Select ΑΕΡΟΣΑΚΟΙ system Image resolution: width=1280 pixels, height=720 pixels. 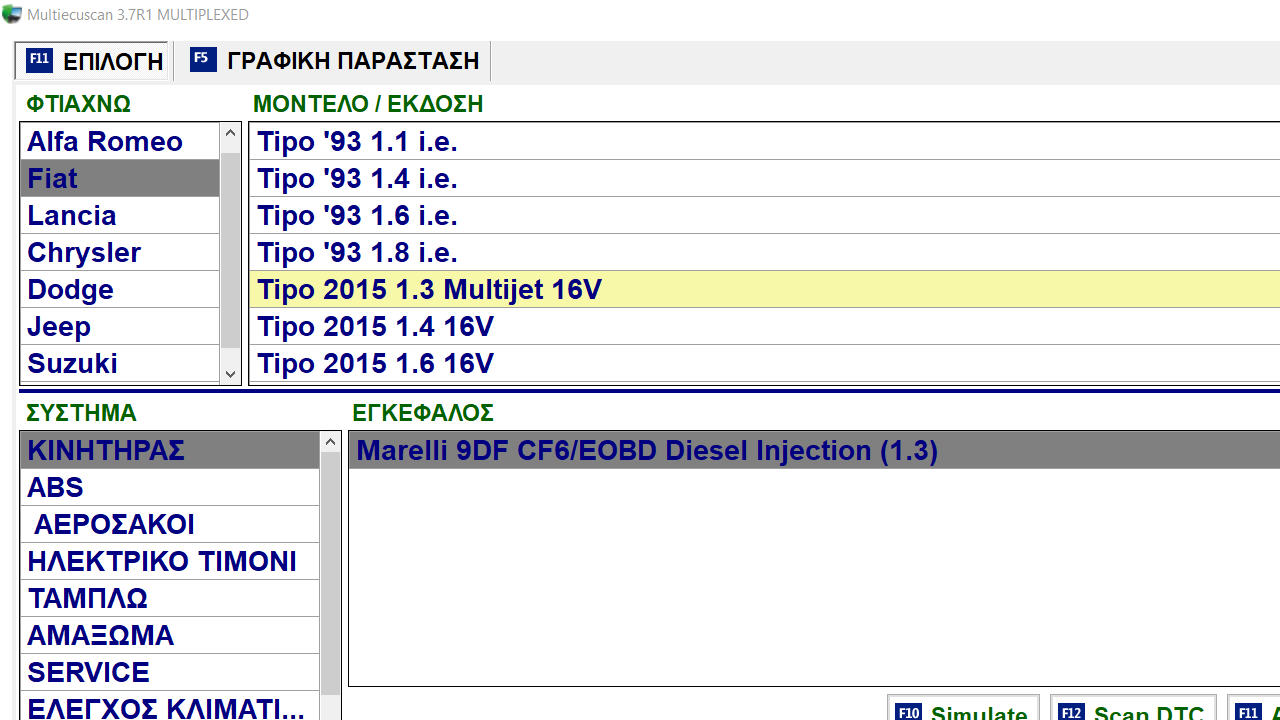170,524
